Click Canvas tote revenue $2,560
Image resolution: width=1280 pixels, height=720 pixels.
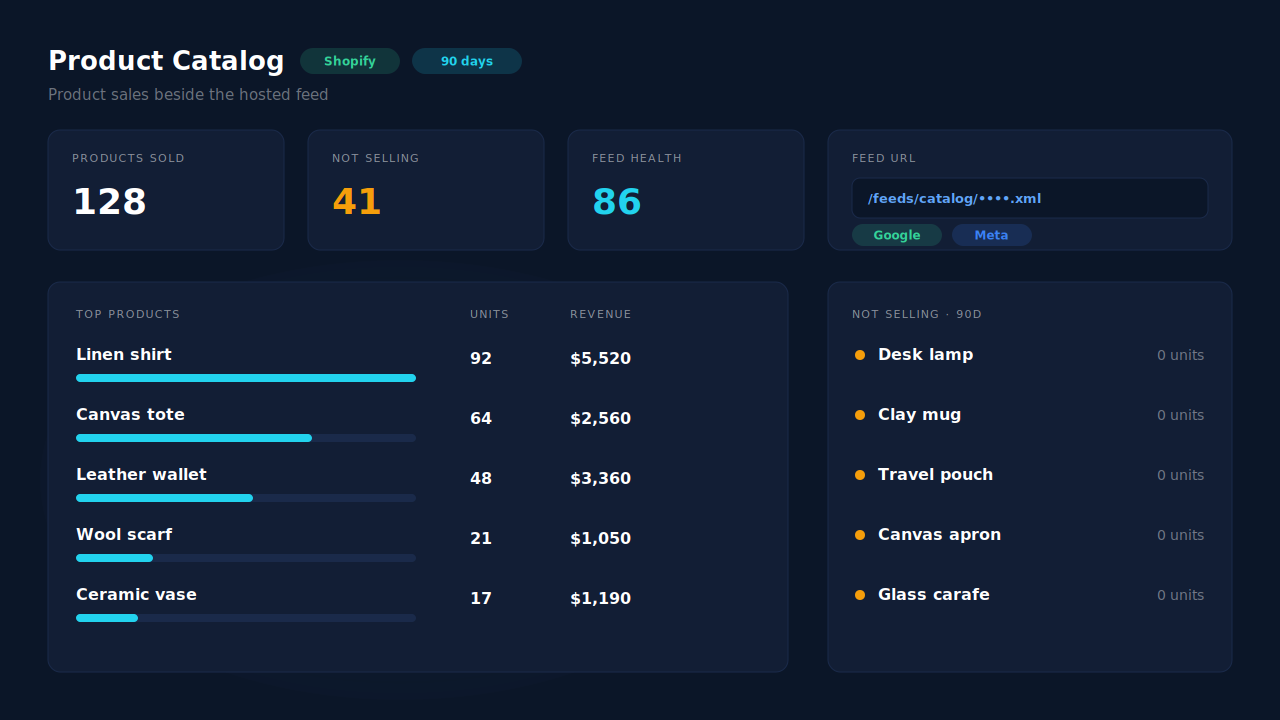[600, 419]
